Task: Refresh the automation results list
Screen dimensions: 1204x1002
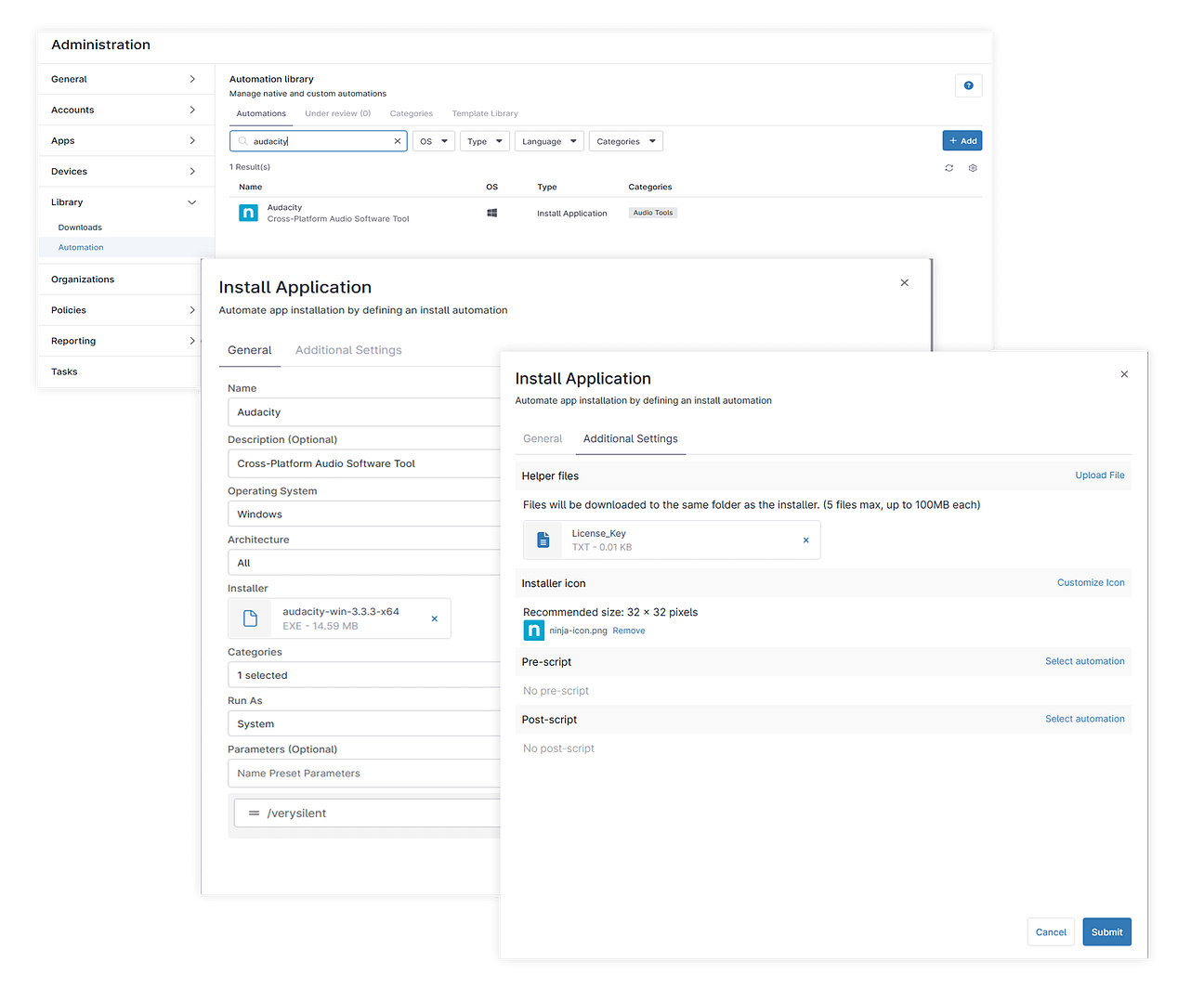Action: [949, 167]
